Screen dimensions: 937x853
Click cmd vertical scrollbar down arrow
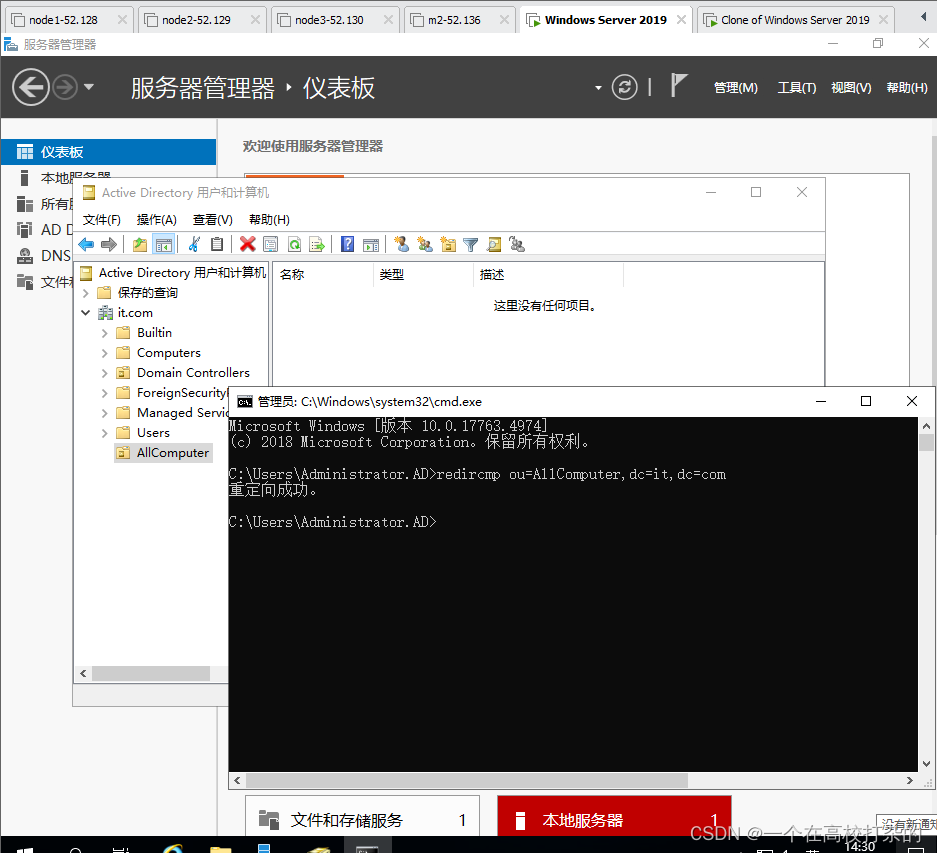[x=926, y=763]
